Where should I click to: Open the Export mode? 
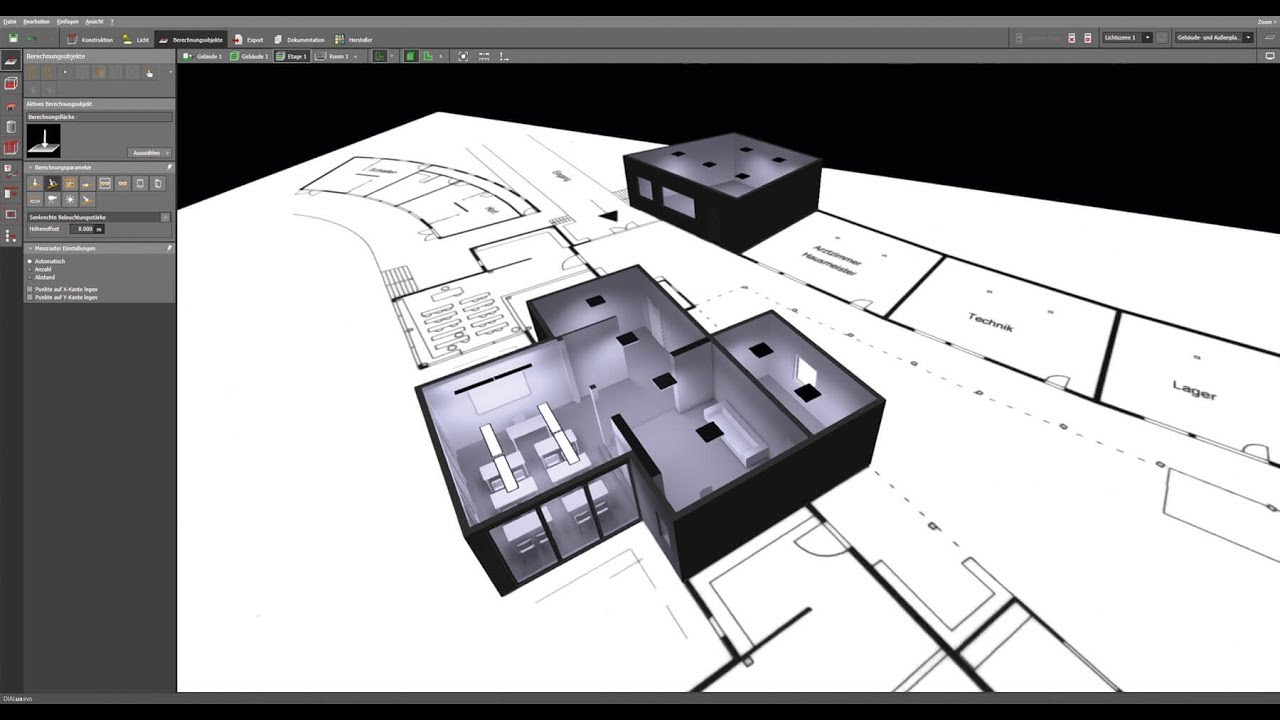(x=248, y=39)
